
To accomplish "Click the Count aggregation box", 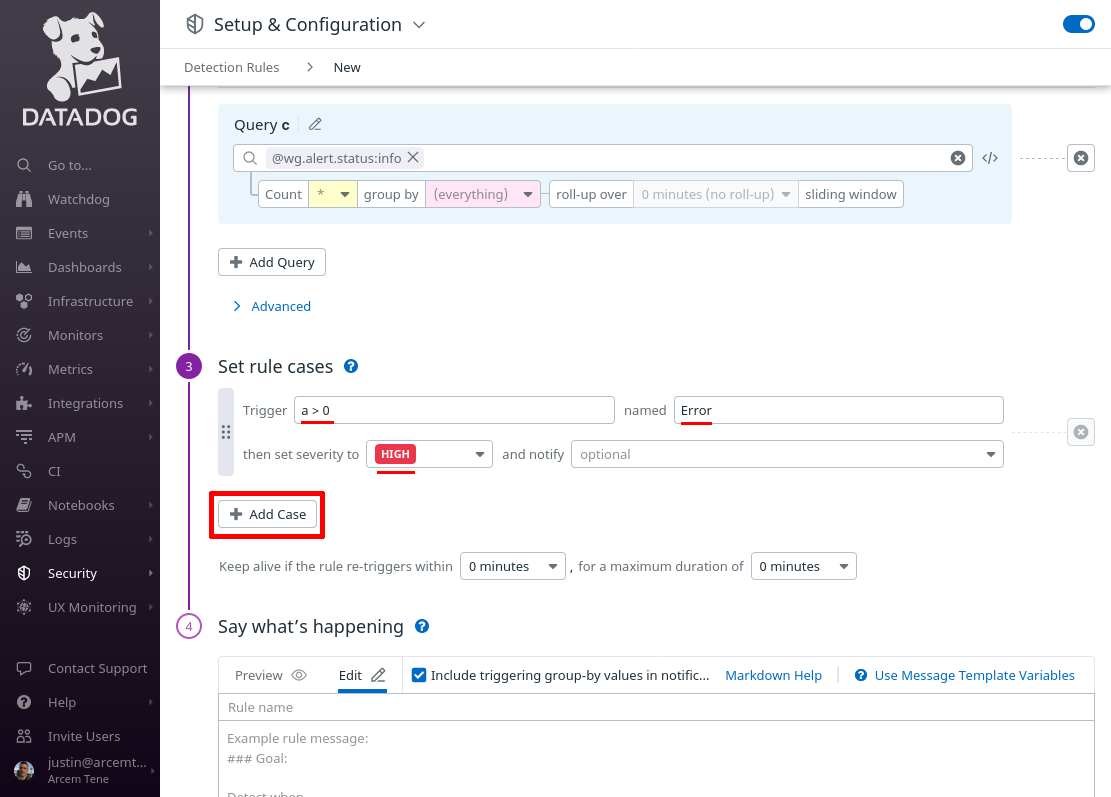I will [x=283, y=194].
